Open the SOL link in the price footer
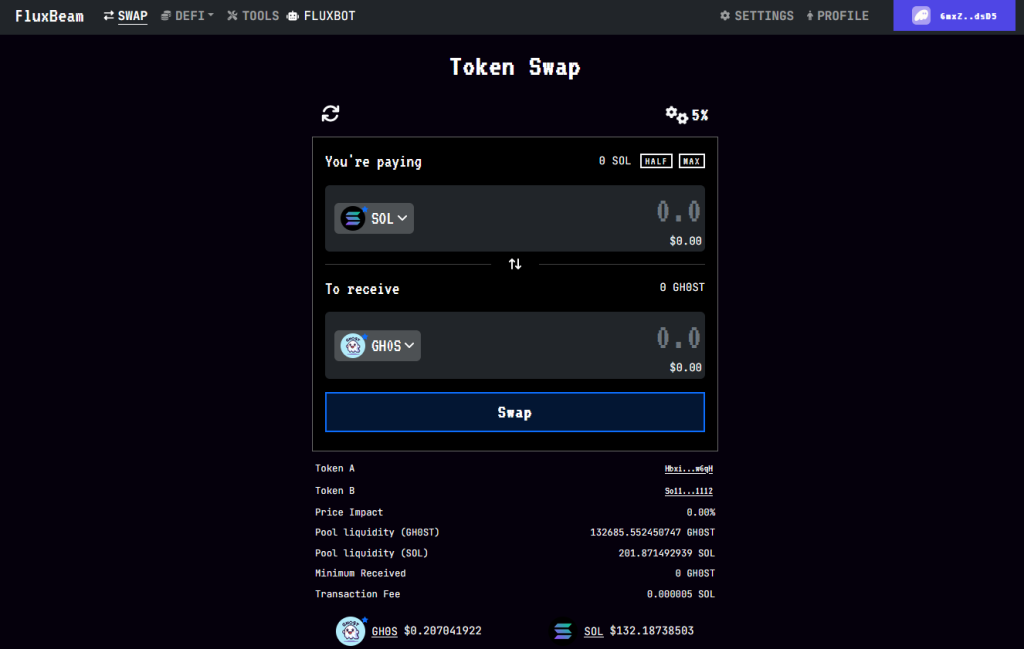 click(x=594, y=631)
